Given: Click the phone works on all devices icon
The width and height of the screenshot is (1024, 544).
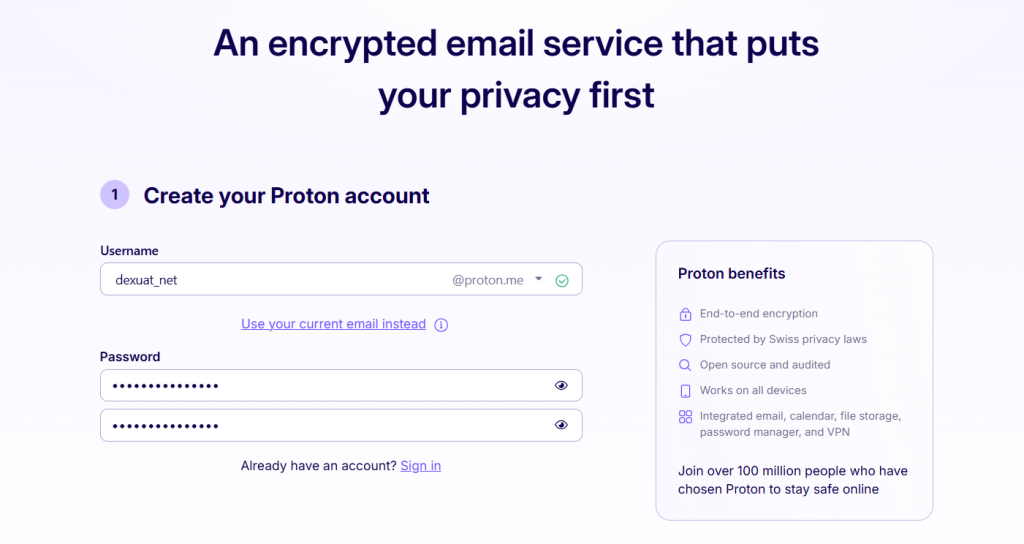Looking at the screenshot, I should [685, 391].
